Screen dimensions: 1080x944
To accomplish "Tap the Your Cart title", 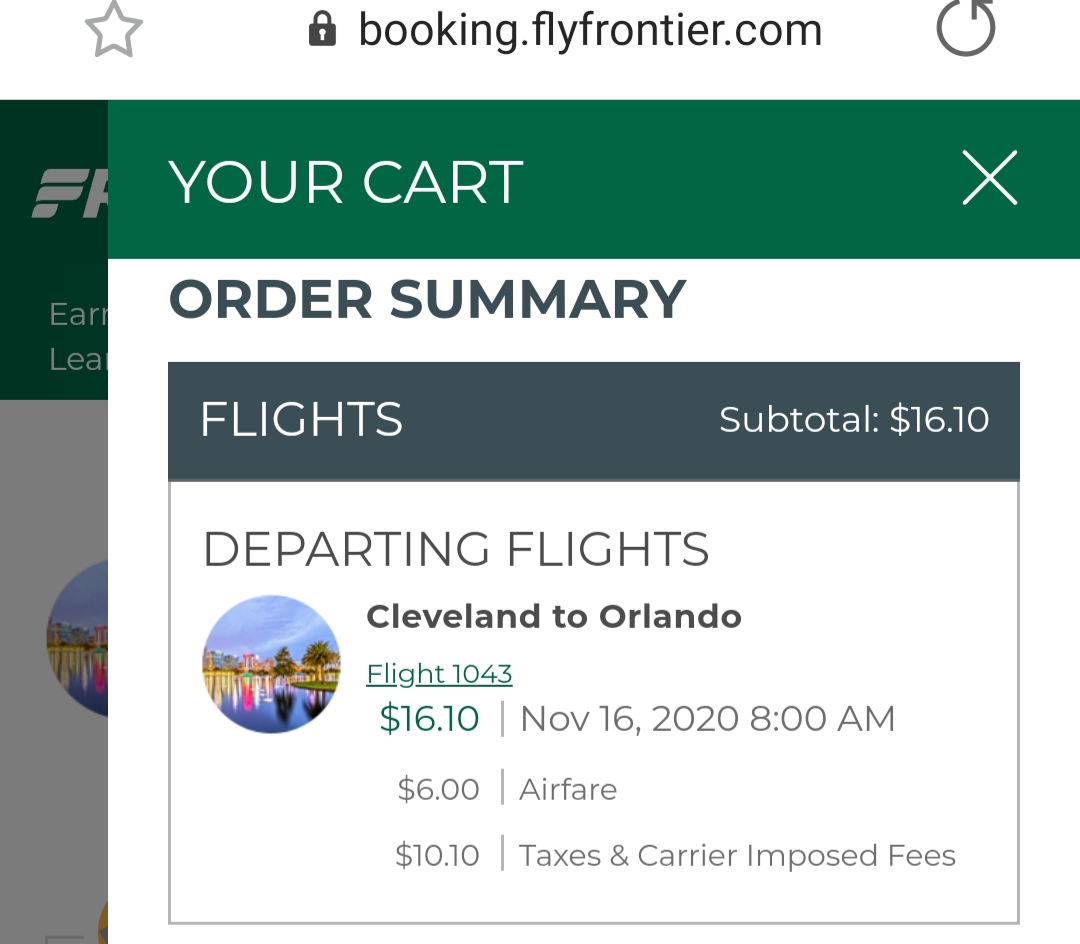I will pyautogui.click(x=346, y=182).
